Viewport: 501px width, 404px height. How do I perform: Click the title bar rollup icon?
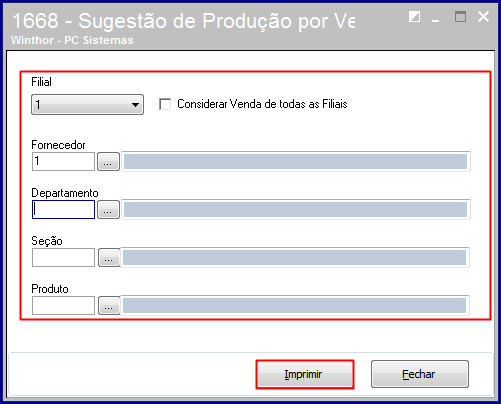click(414, 17)
